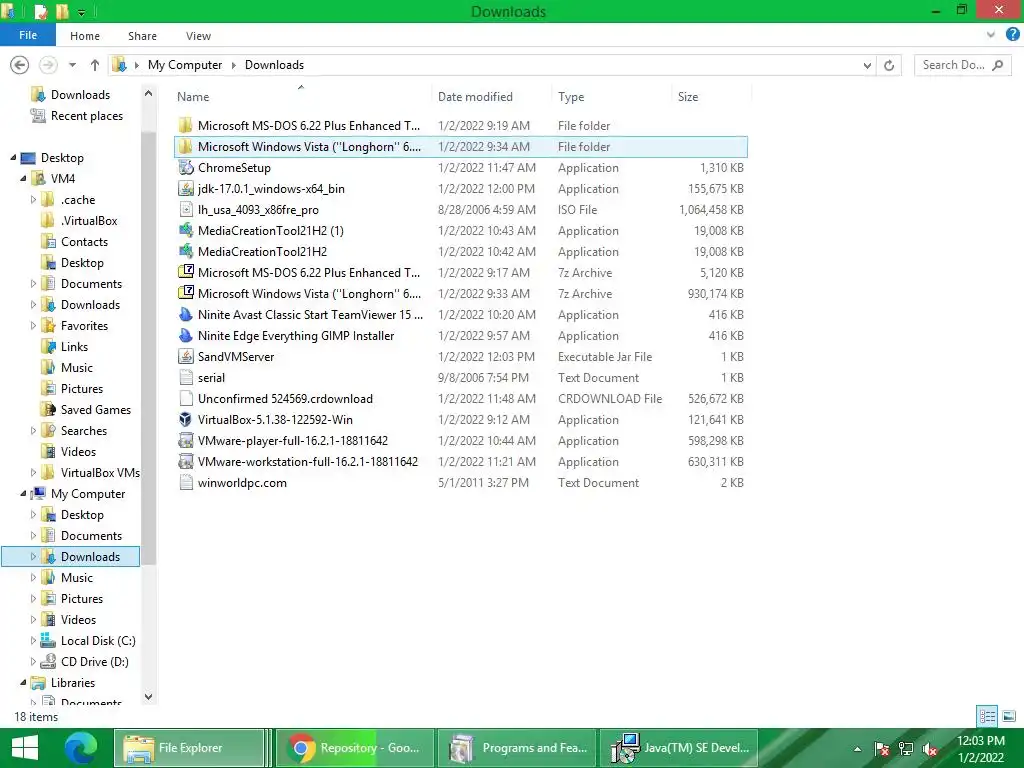The height and width of the screenshot is (768, 1024).
Task: Switch to details view layout icon
Action: (987, 716)
